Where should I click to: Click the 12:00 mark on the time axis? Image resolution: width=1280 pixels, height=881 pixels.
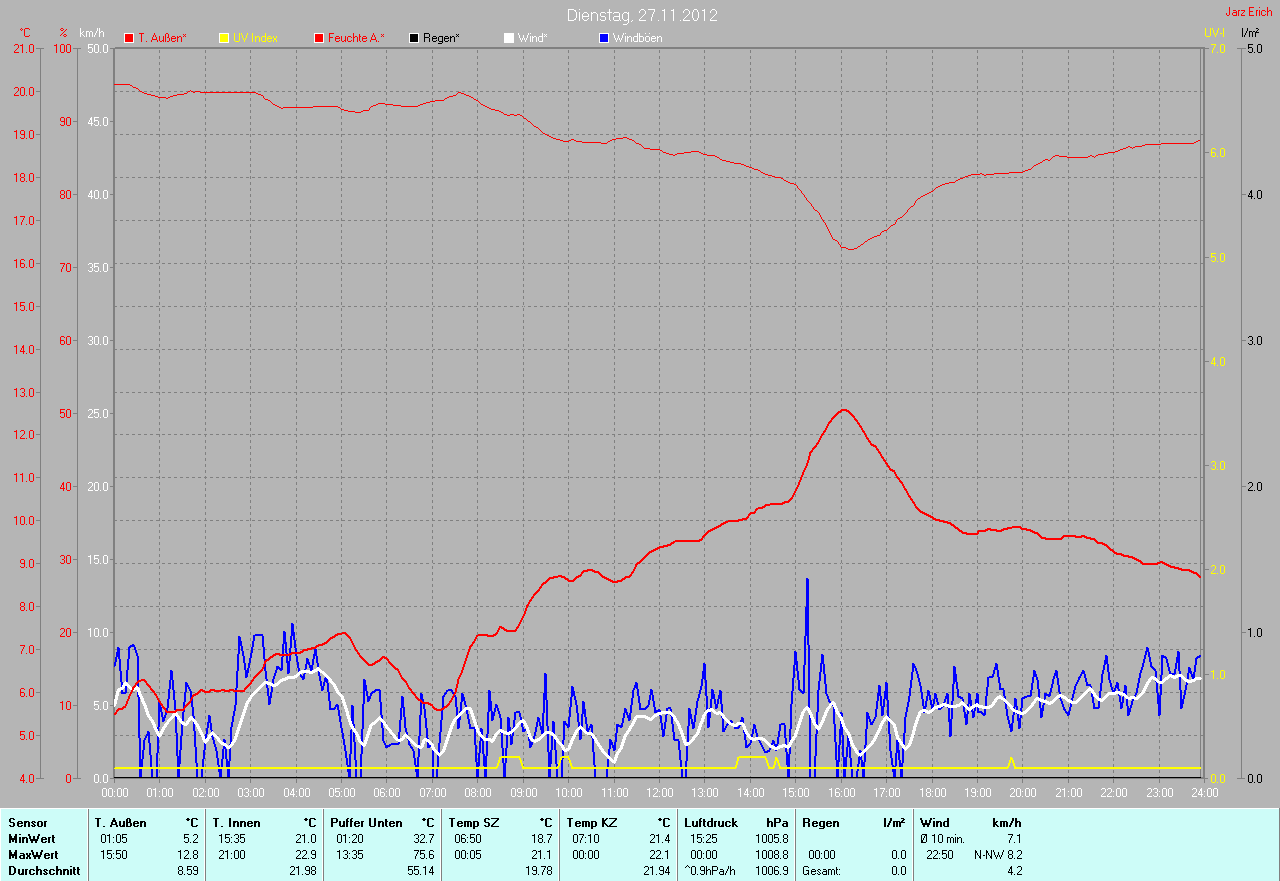660,793
